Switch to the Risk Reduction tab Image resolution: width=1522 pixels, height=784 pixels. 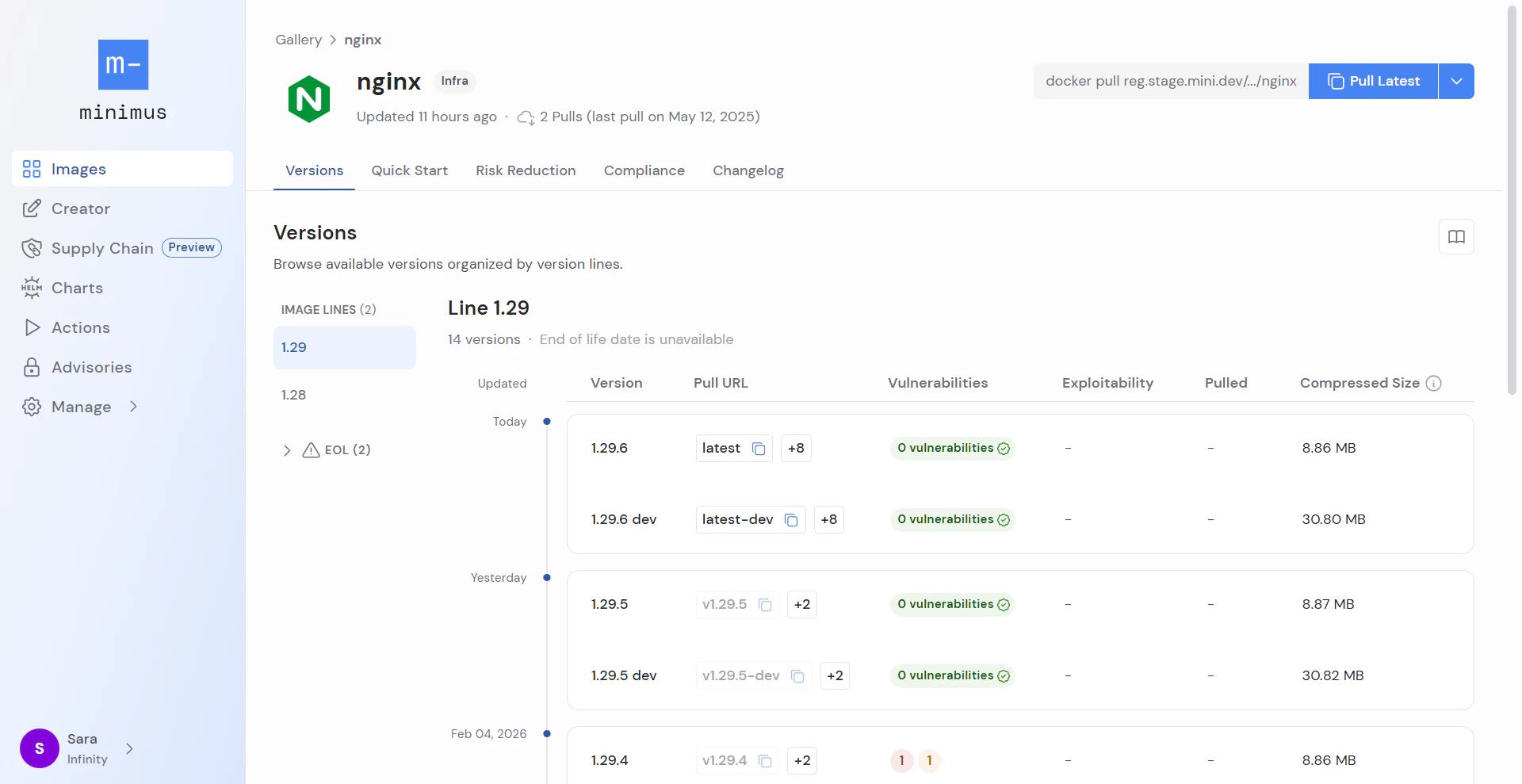click(x=526, y=170)
